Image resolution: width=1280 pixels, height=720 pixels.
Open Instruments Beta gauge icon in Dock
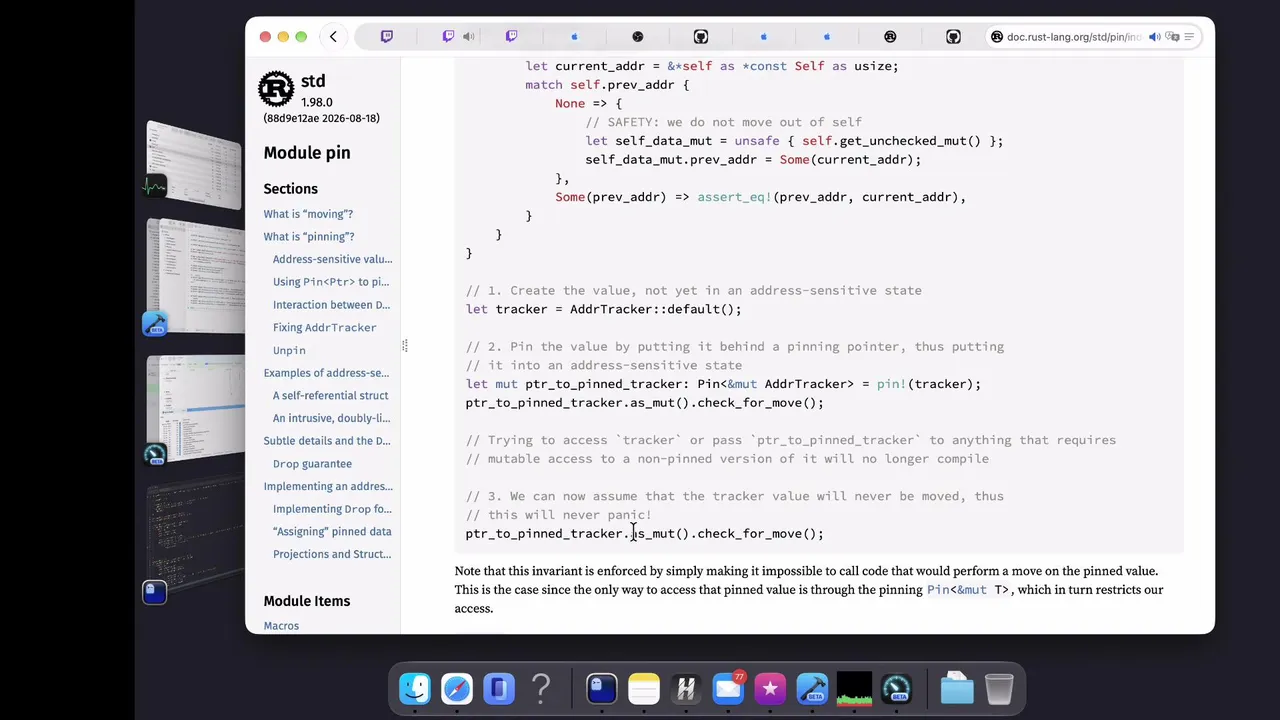point(896,688)
